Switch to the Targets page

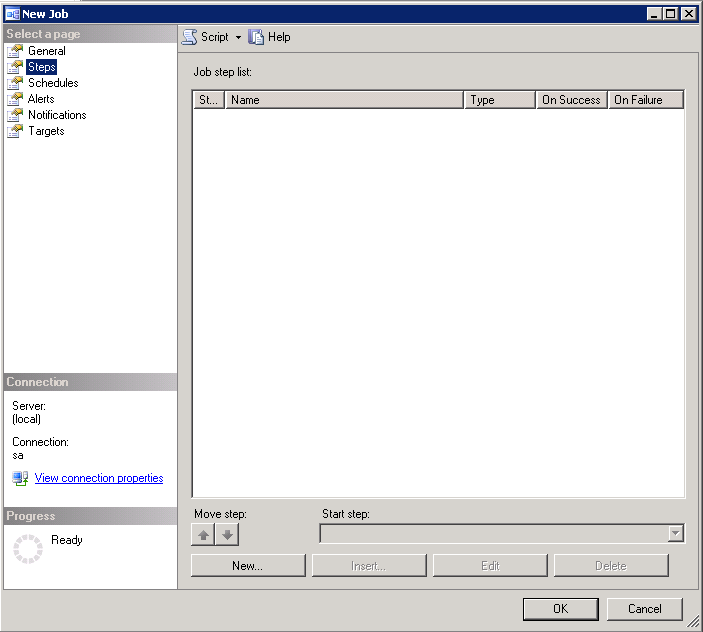46,131
